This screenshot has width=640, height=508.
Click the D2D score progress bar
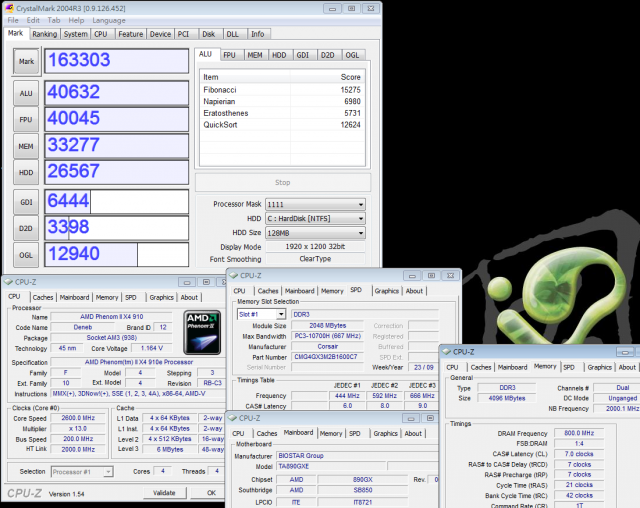click(116, 228)
